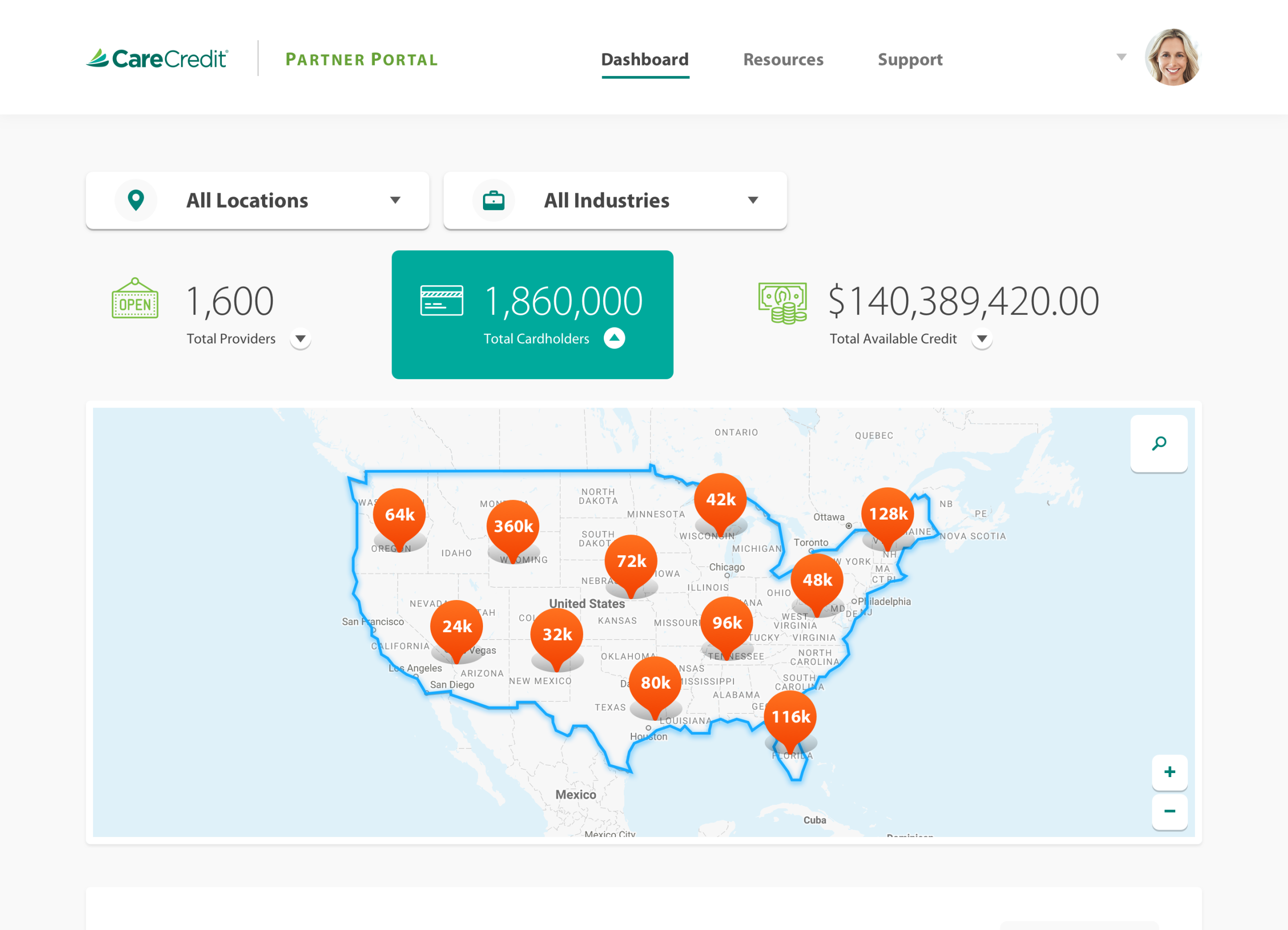Click the 360k map pin marker
This screenshot has height=930, width=1288.
point(513,526)
